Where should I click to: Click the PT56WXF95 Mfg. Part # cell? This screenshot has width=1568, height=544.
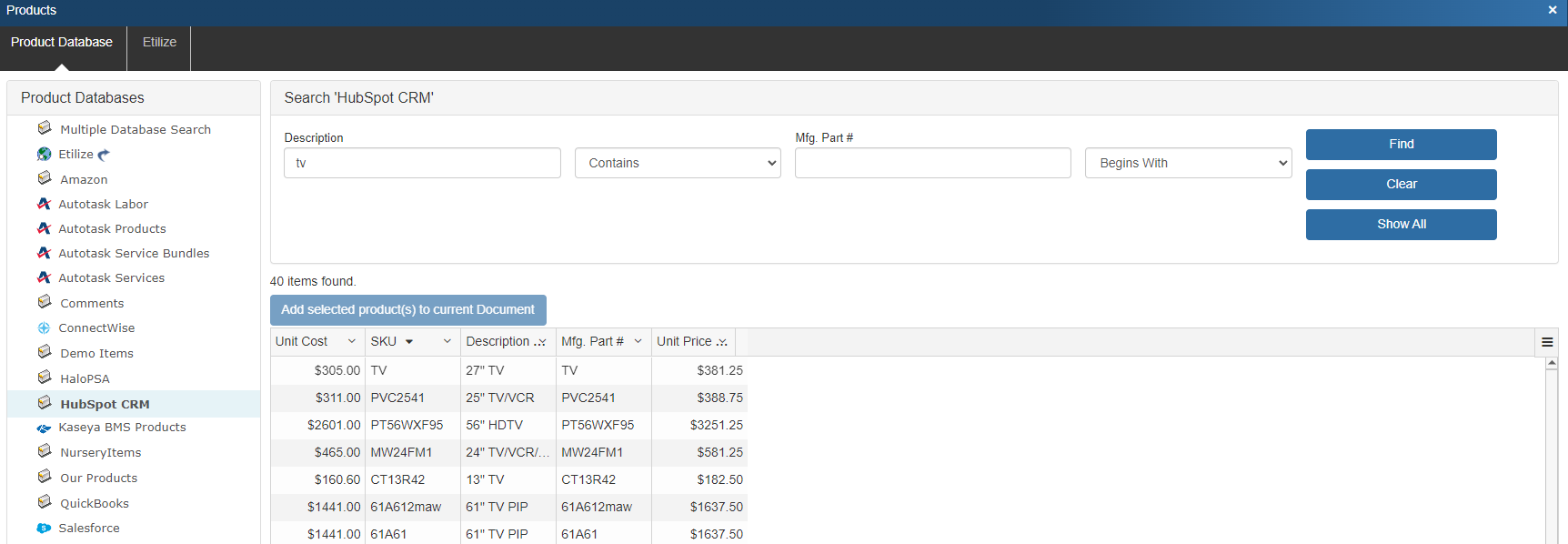(604, 425)
